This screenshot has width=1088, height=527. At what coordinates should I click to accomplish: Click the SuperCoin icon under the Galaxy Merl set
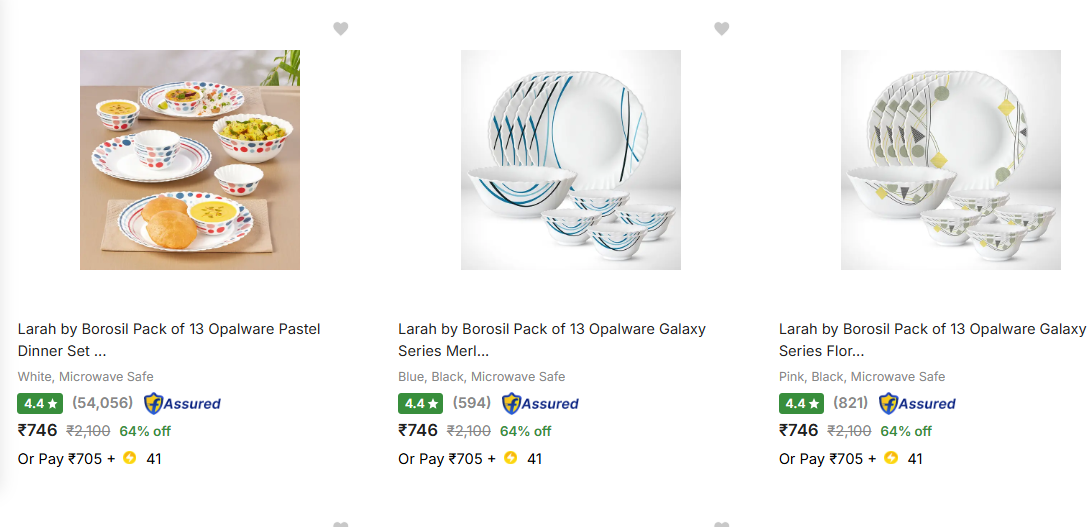point(510,458)
